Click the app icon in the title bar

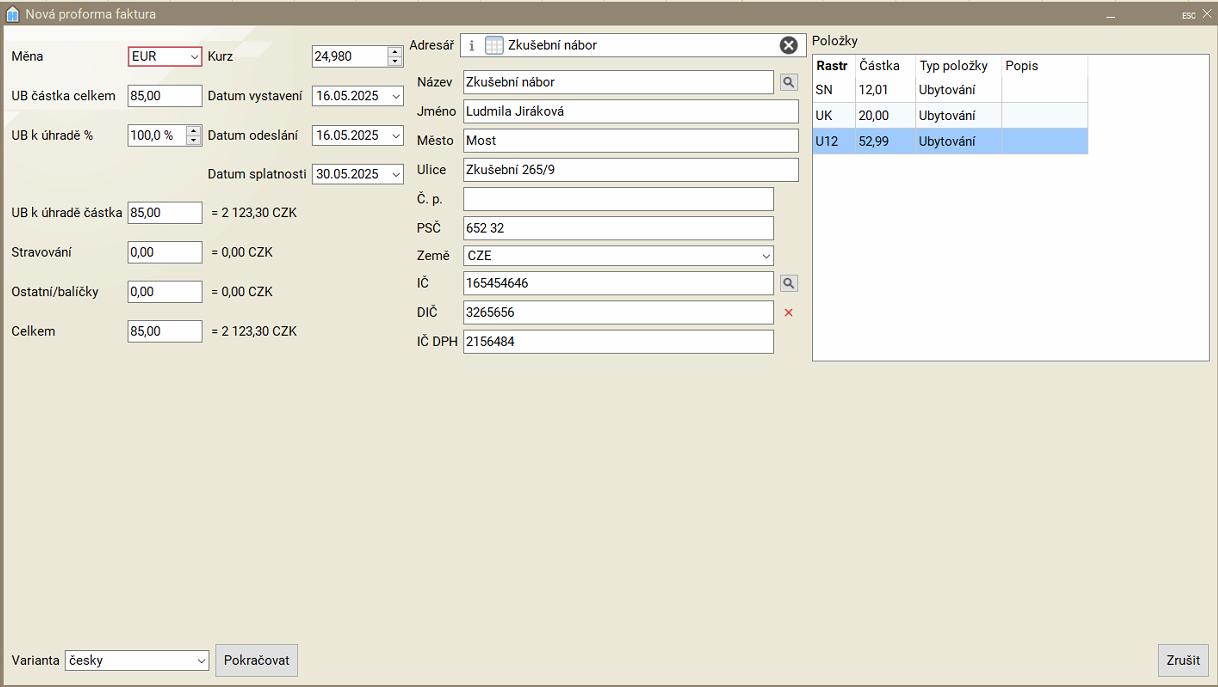pyautogui.click(x=13, y=15)
